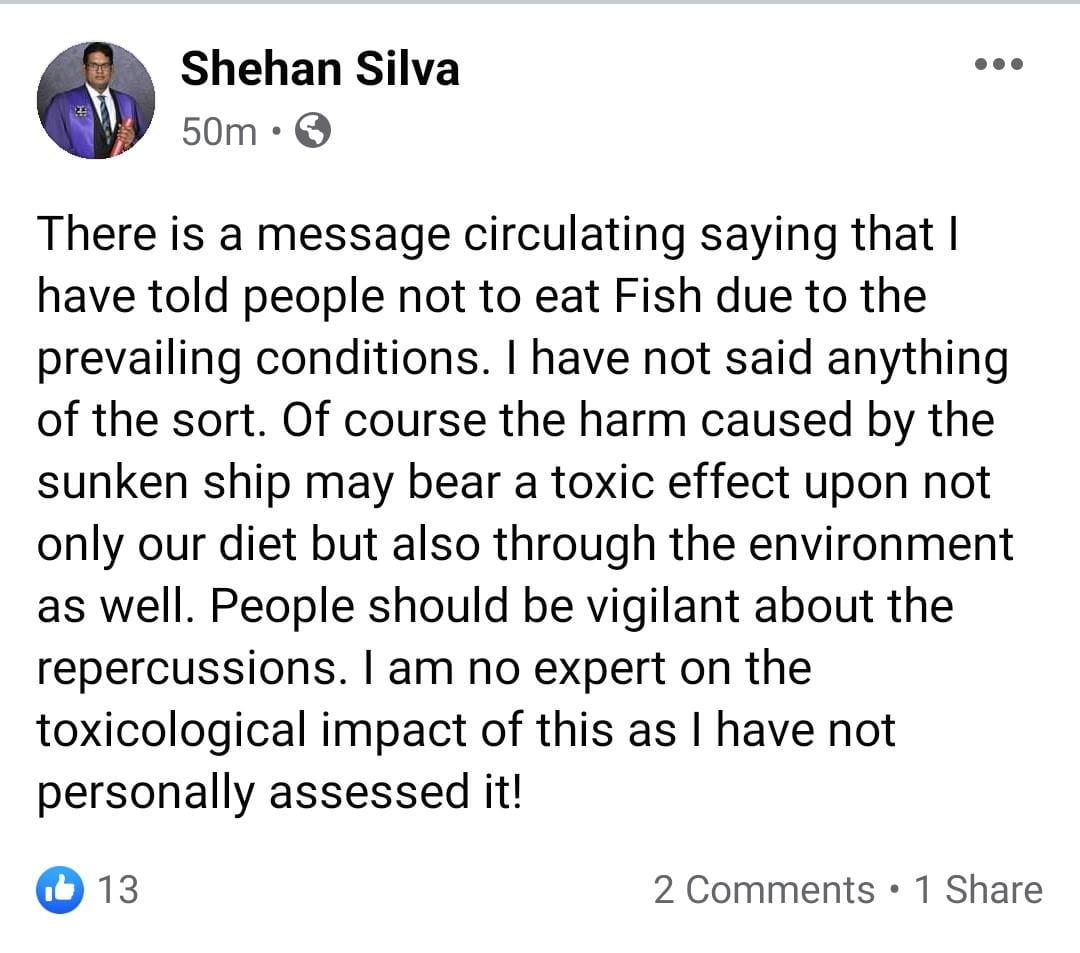The width and height of the screenshot is (1080, 953).
Task: Click 'I have not said anything' text
Action: [757, 359]
